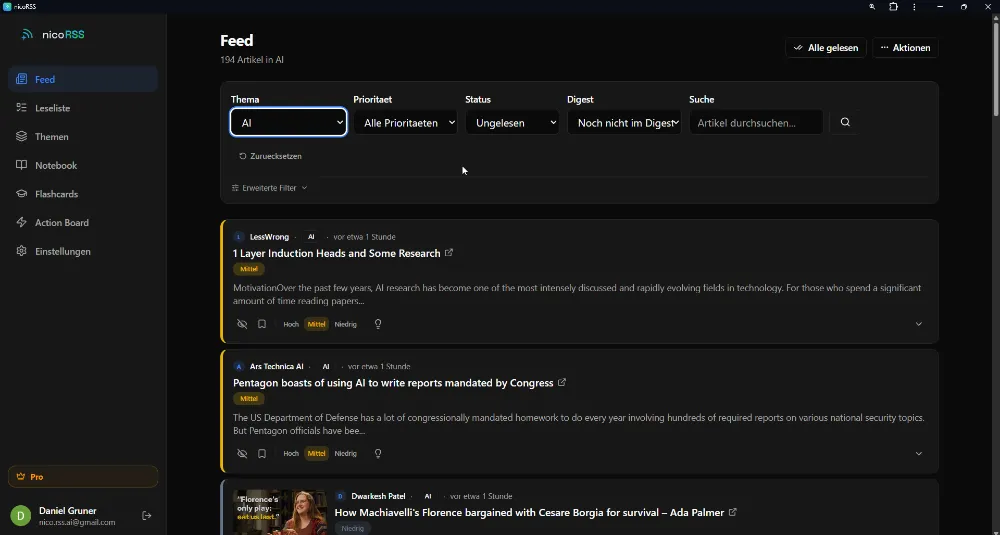The height and width of the screenshot is (535, 1000).
Task: Open external link icon for Pentagon article
Action: [562, 383]
